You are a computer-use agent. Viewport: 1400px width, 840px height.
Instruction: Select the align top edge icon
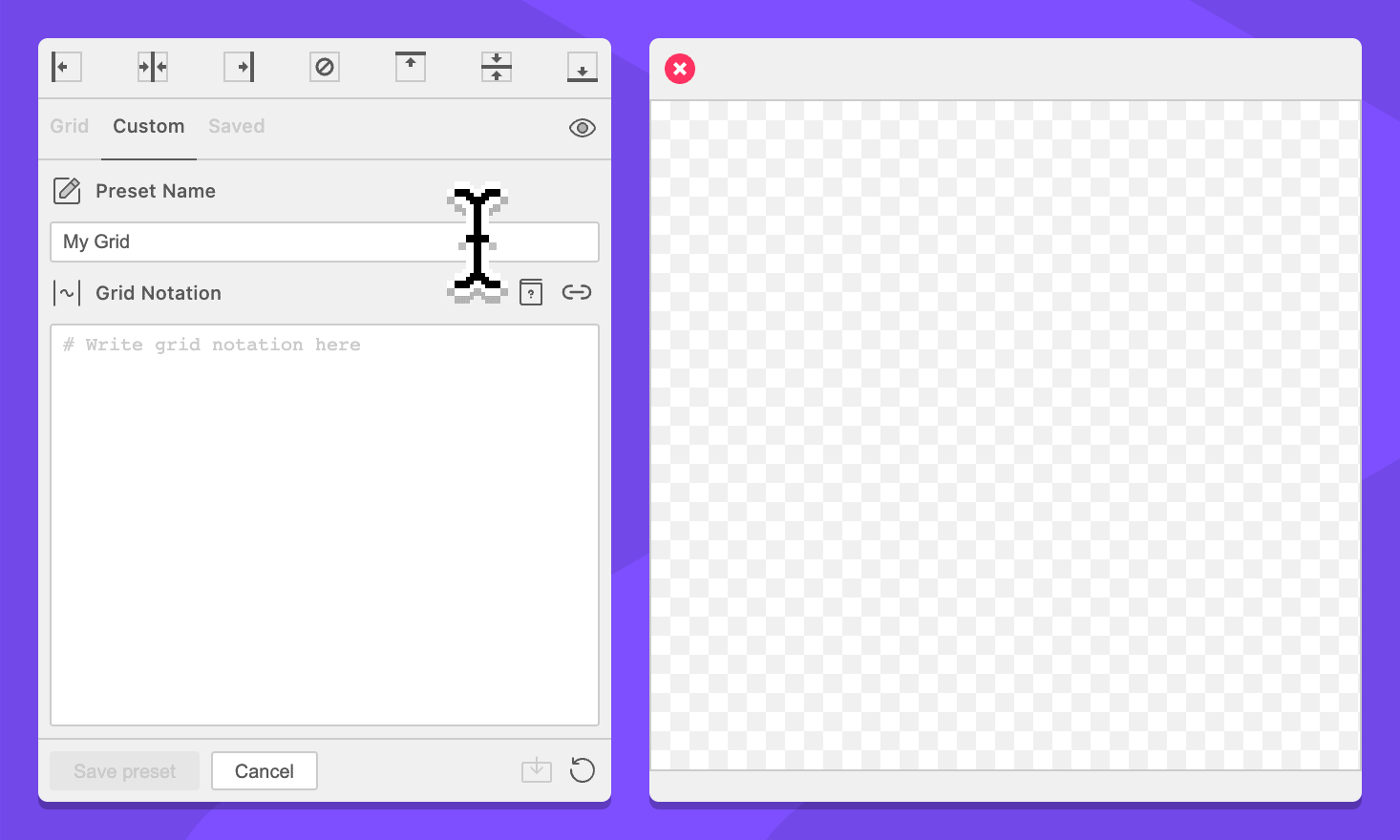(x=411, y=67)
